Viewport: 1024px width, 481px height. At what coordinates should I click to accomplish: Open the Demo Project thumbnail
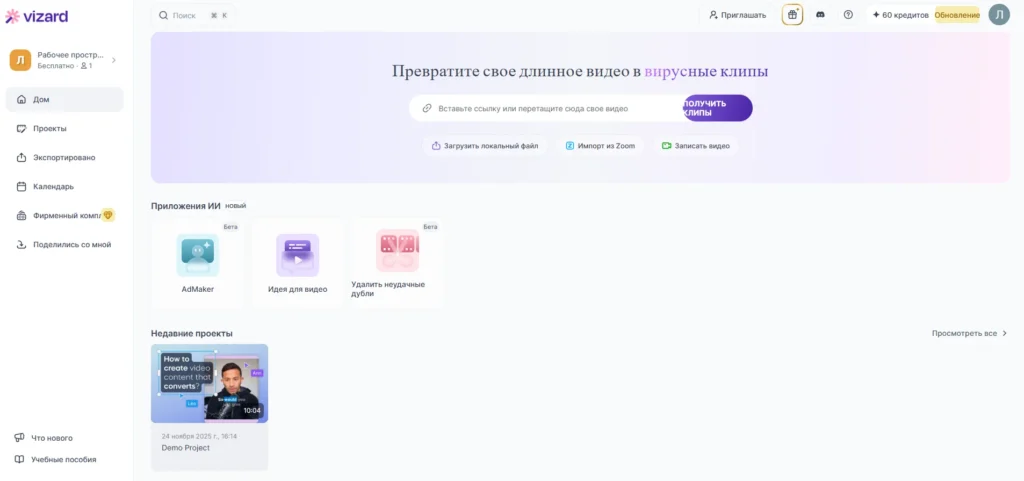coord(209,384)
